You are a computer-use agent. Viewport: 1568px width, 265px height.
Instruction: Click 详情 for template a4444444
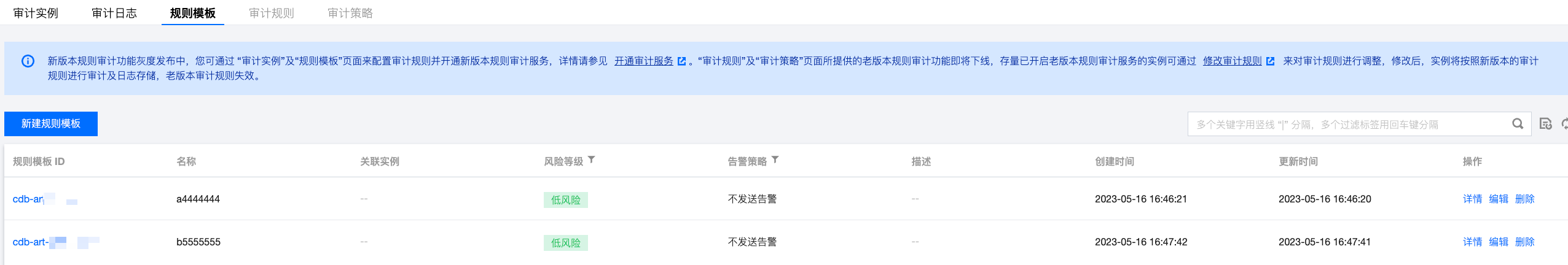[x=1472, y=199]
